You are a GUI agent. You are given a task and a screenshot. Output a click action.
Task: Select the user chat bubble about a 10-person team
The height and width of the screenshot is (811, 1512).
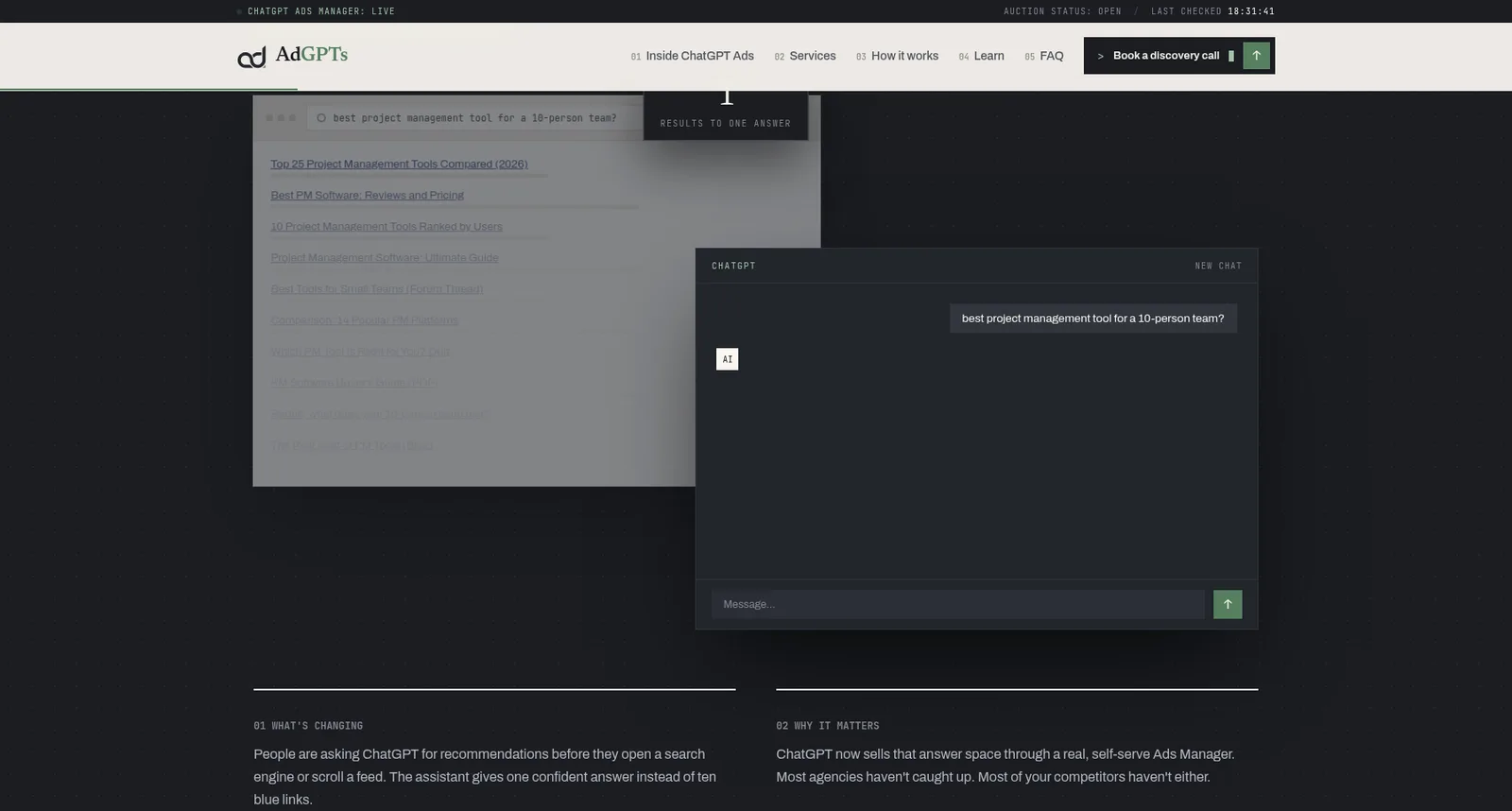(x=1093, y=319)
